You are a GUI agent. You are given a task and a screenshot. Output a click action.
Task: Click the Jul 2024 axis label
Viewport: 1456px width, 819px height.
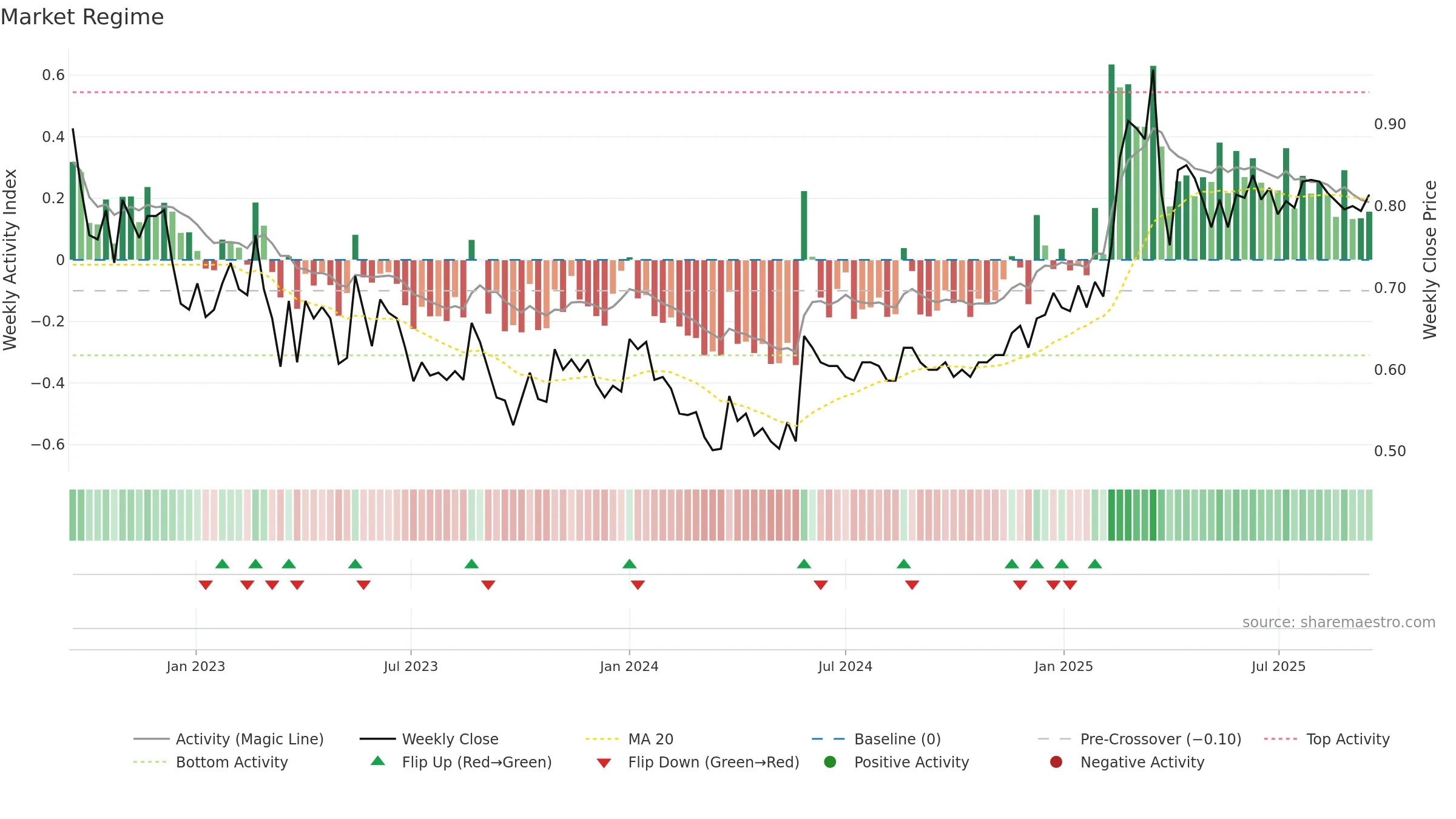pyautogui.click(x=845, y=666)
